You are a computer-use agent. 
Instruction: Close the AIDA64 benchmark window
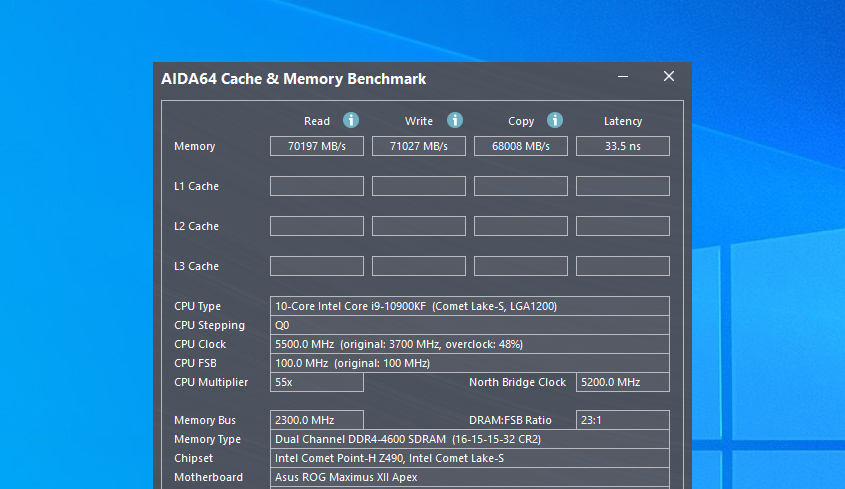click(669, 77)
